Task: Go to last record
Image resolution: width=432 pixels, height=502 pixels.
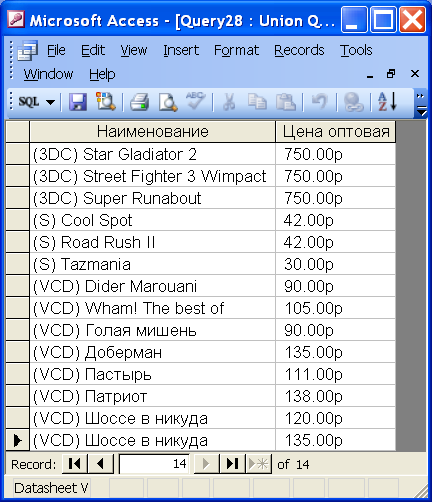Action: click(232, 464)
